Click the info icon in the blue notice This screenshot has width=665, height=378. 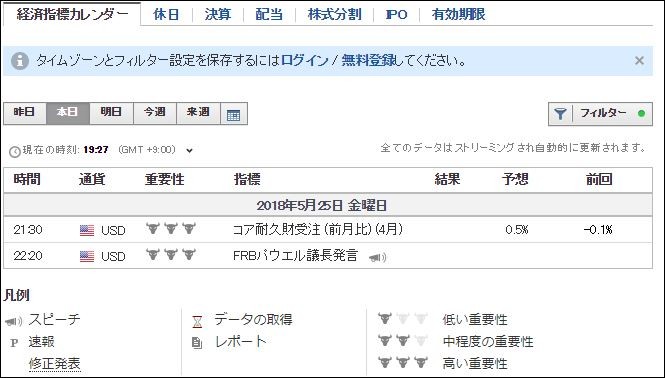pos(20,61)
